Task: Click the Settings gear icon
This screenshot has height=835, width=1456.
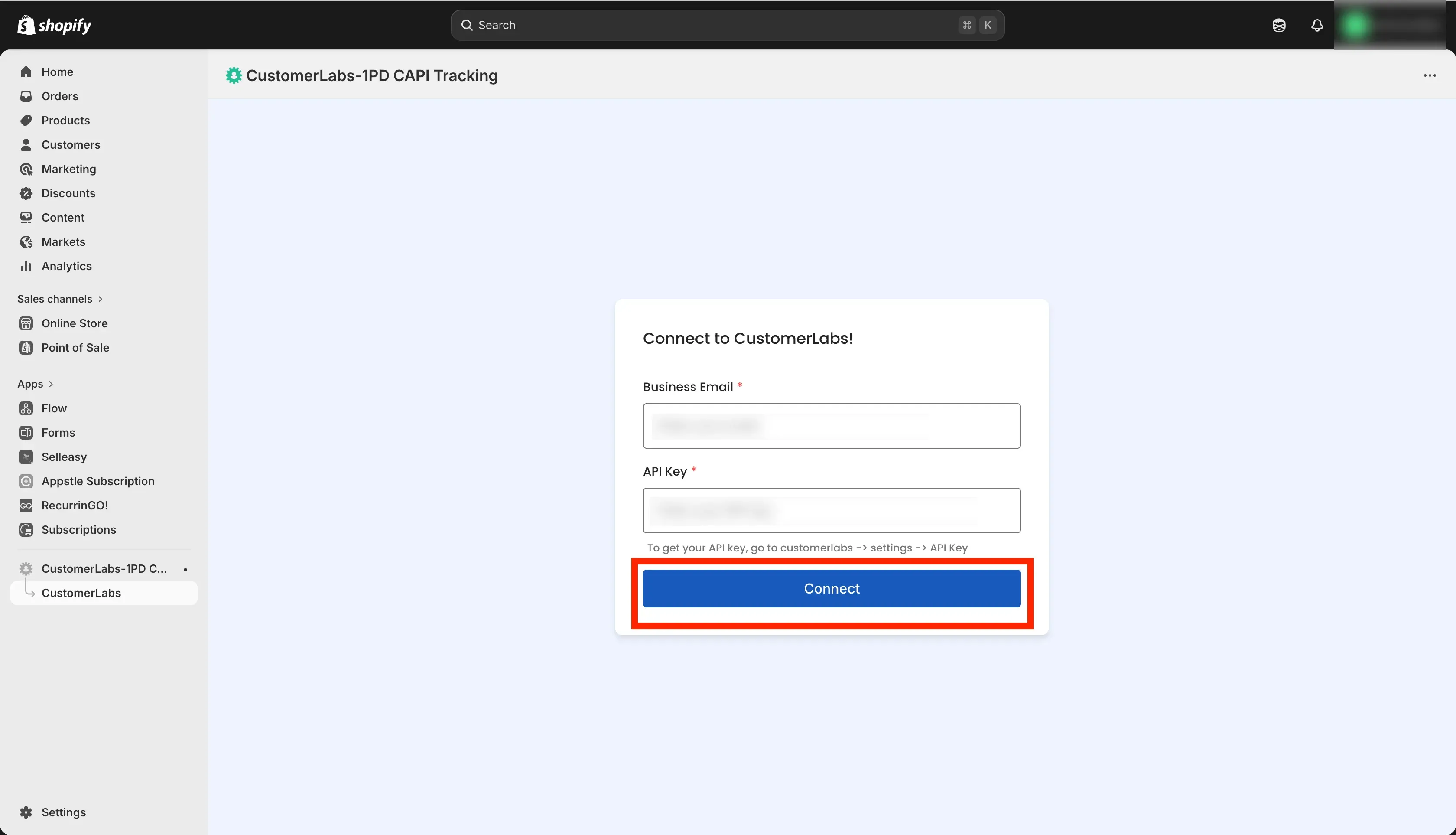Action: [26, 812]
